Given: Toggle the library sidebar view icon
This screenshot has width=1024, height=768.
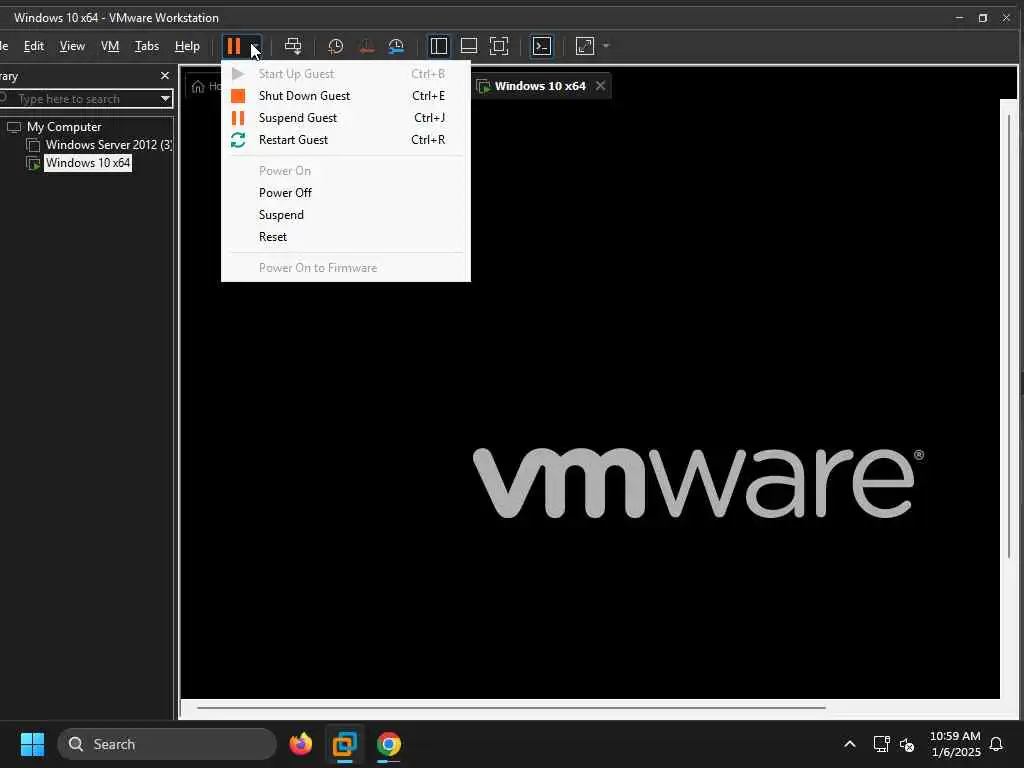Looking at the screenshot, I should pyautogui.click(x=438, y=46).
